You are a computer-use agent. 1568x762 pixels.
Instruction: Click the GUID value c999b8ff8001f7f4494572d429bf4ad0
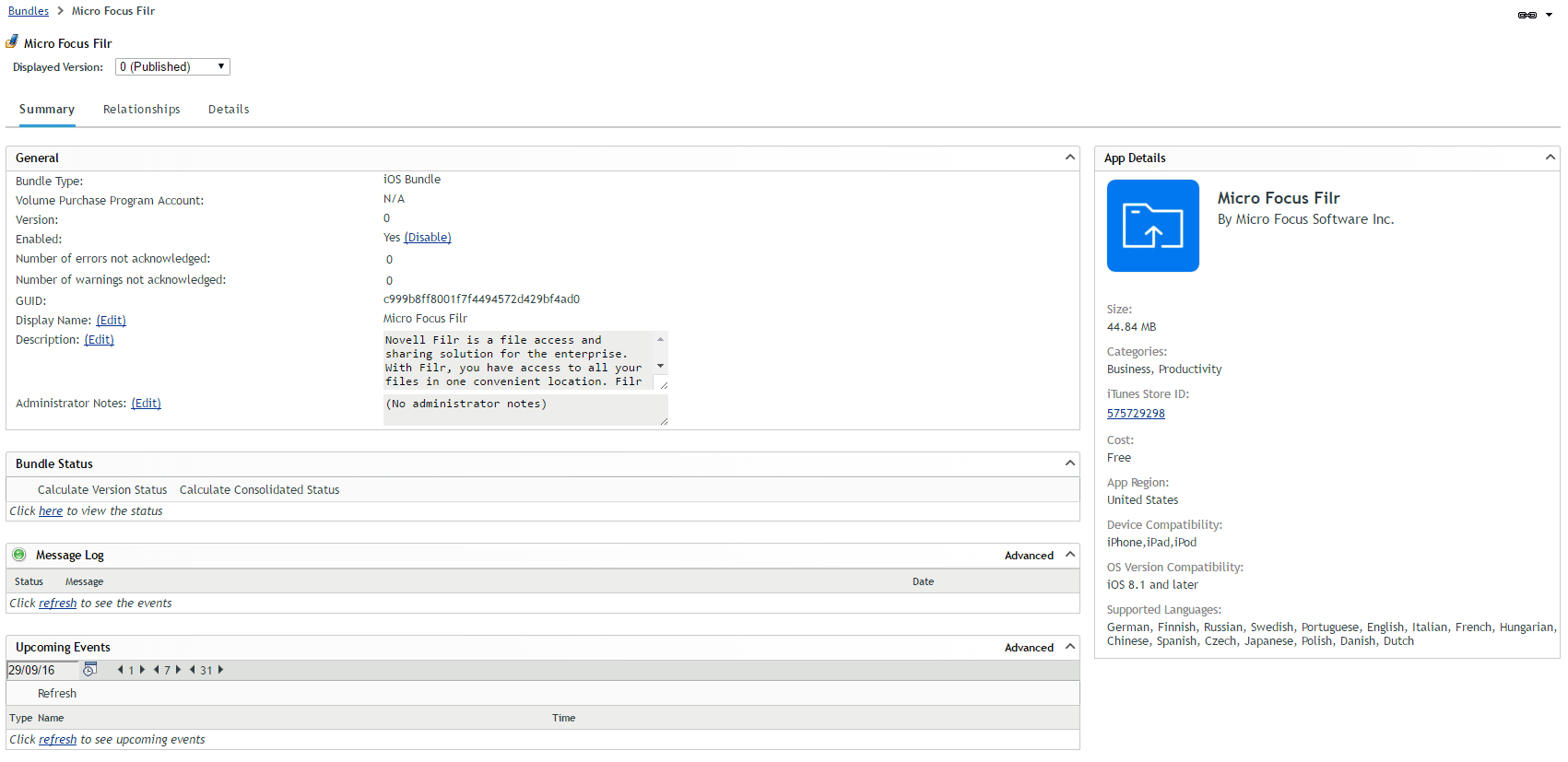481,299
